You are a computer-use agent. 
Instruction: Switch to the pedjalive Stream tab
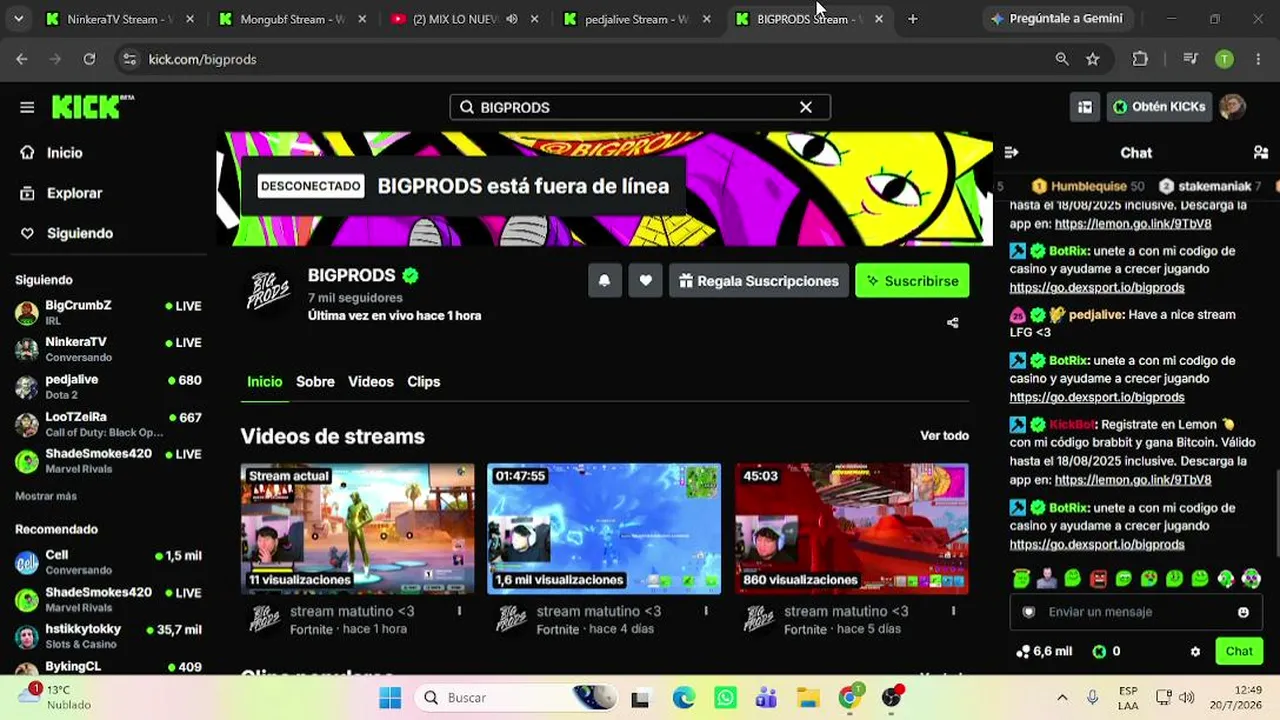click(636, 19)
